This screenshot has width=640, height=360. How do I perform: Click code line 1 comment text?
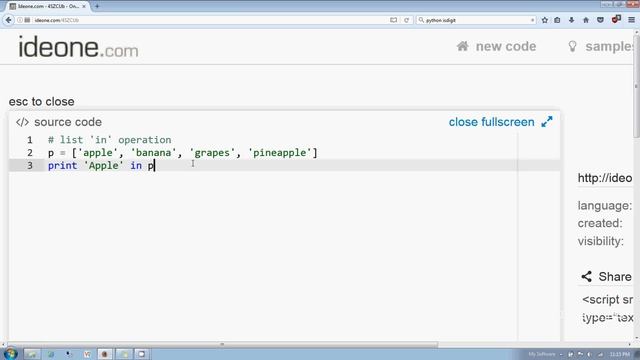[x=109, y=140]
